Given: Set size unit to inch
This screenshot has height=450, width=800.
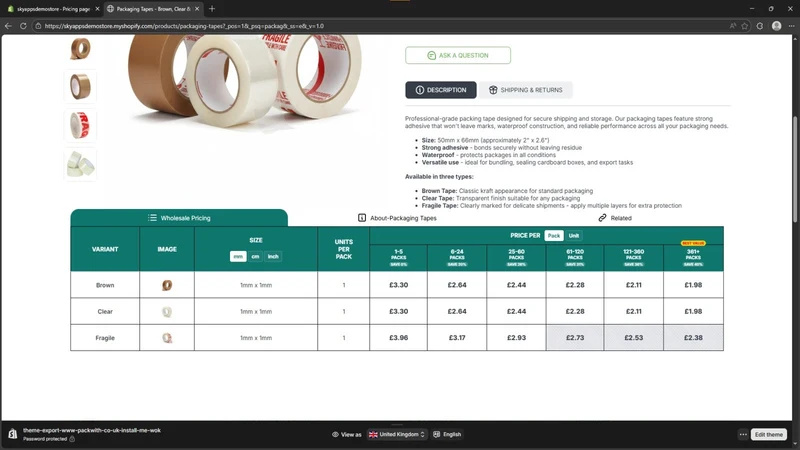Looking at the screenshot, I should (273, 256).
